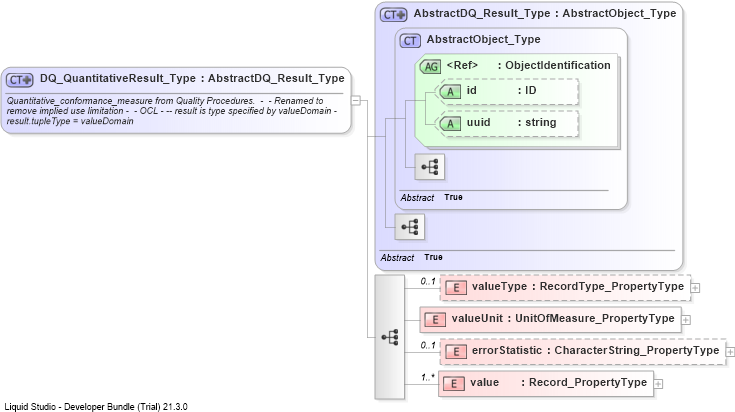Click Abstract True in AbstractObject_Type box

431,198
